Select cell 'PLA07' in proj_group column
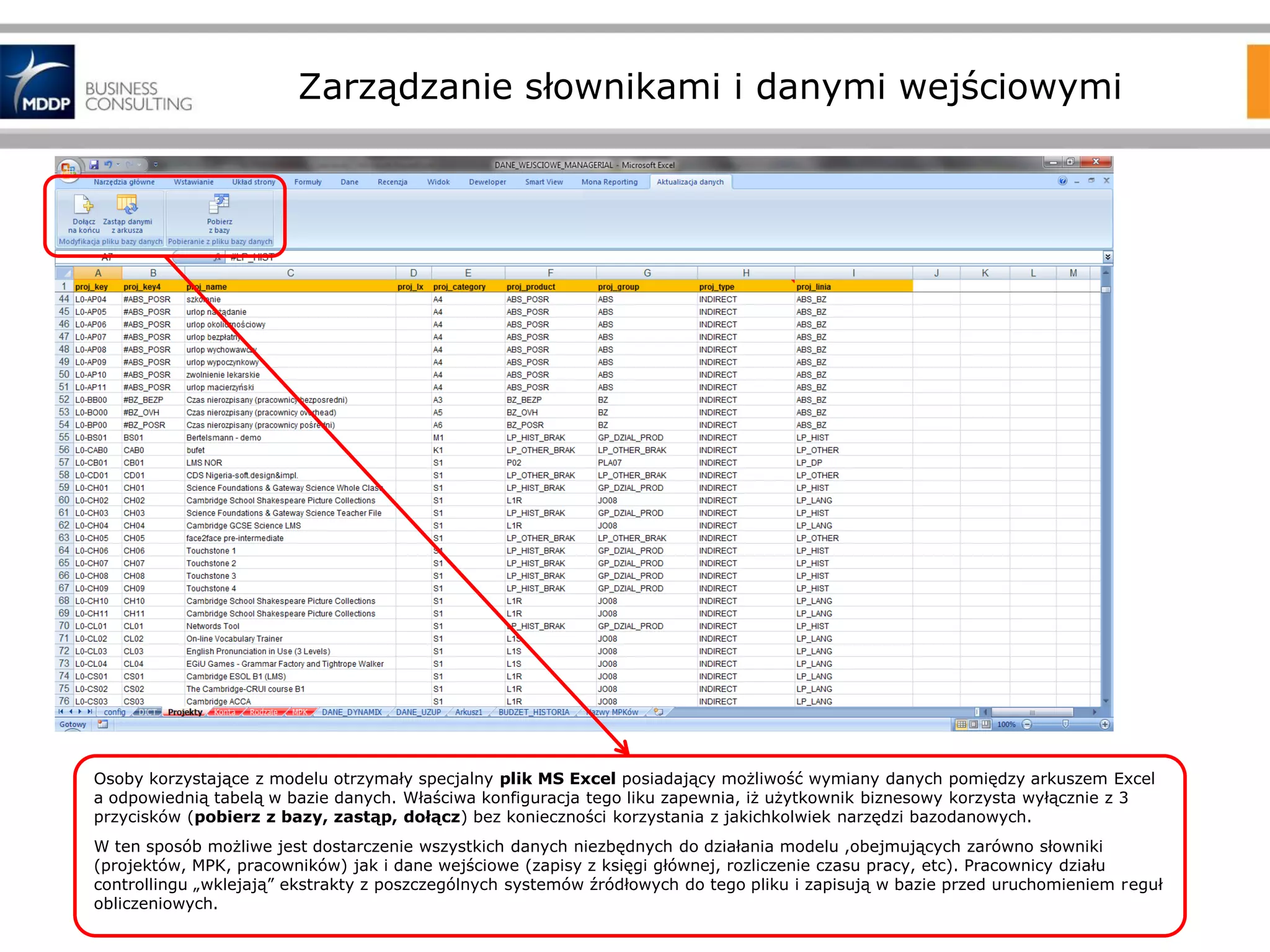1270x952 pixels. pos(647,463)
